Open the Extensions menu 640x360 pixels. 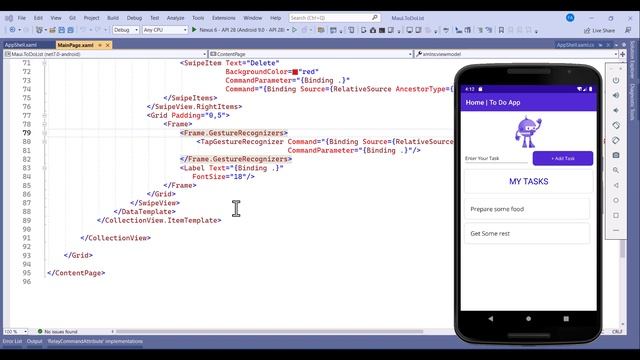pyautogui.click(x=224, y=18)
